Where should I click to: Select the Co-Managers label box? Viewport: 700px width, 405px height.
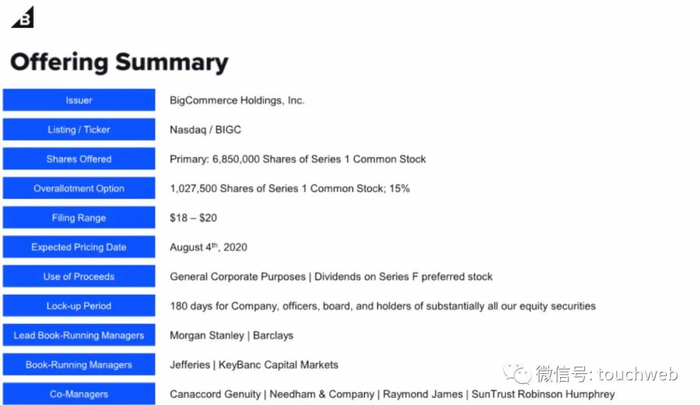tap(79, 394)
